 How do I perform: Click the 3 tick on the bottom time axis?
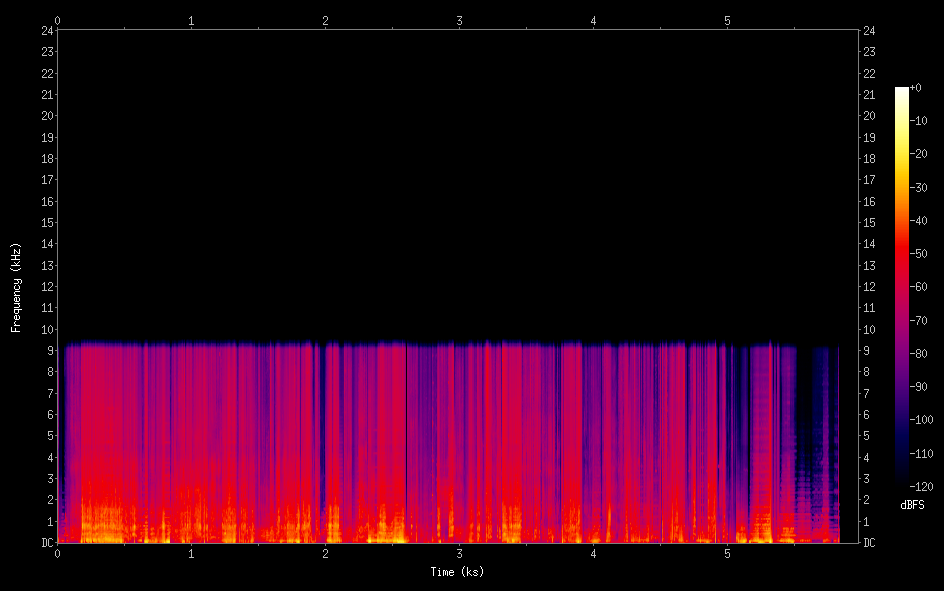tap(459, 553)
